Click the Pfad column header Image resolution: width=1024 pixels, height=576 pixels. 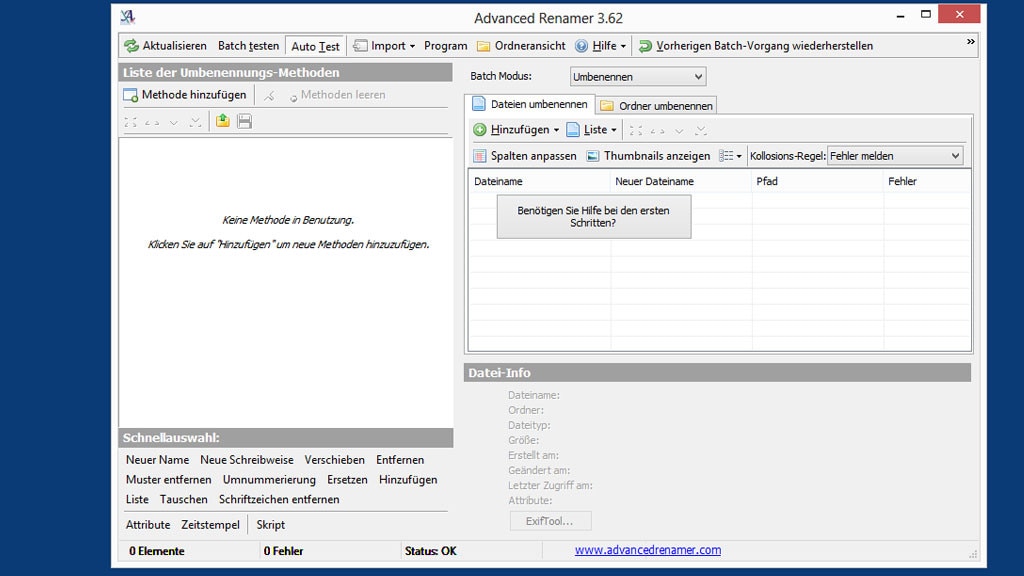(x=817, y=182)
